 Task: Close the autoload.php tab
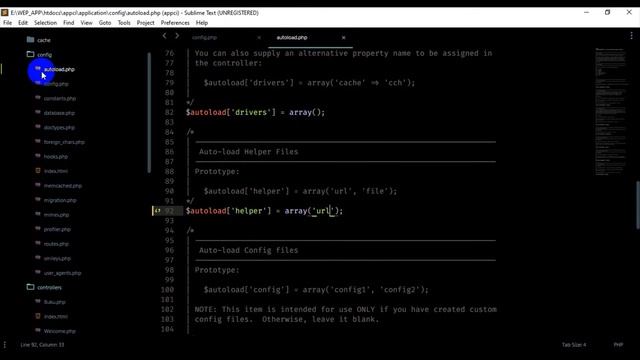click(x=343, y=38)
